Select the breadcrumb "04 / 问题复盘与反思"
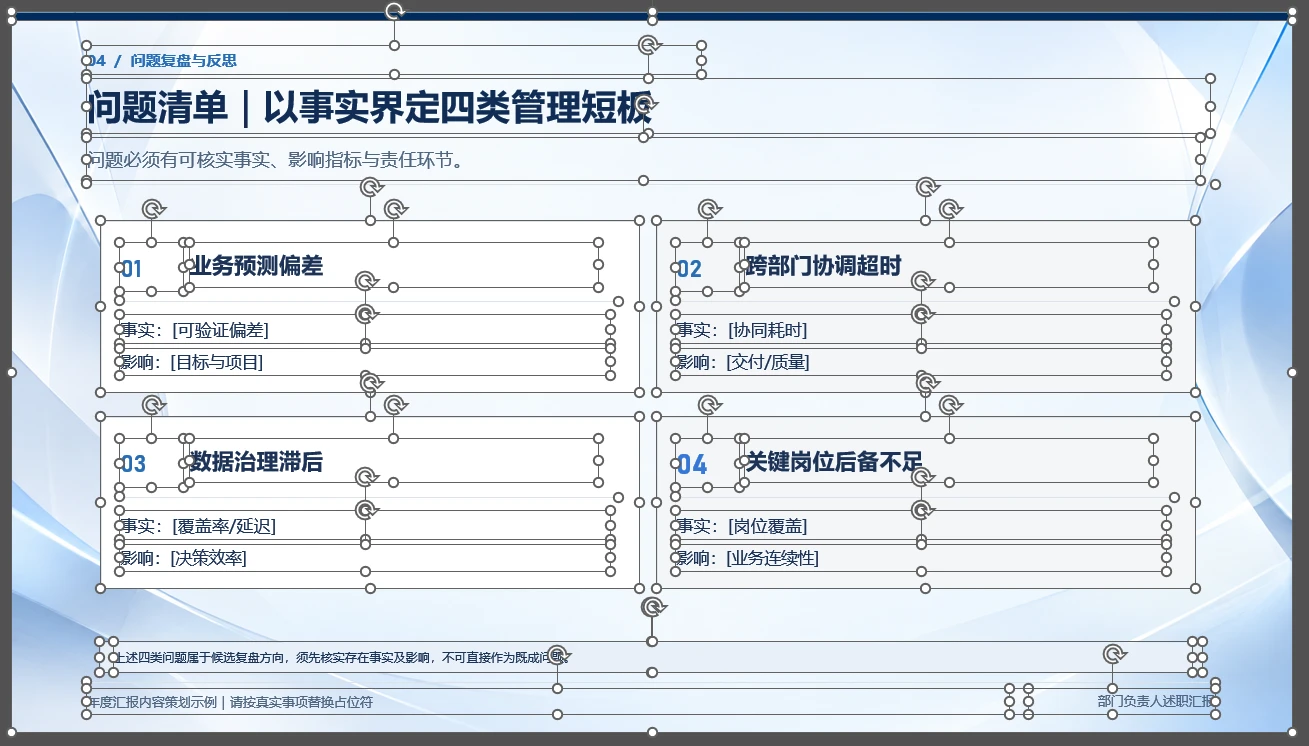This screenshot has width=1309, height=746. pyautogui.click(x=162, y=61)
